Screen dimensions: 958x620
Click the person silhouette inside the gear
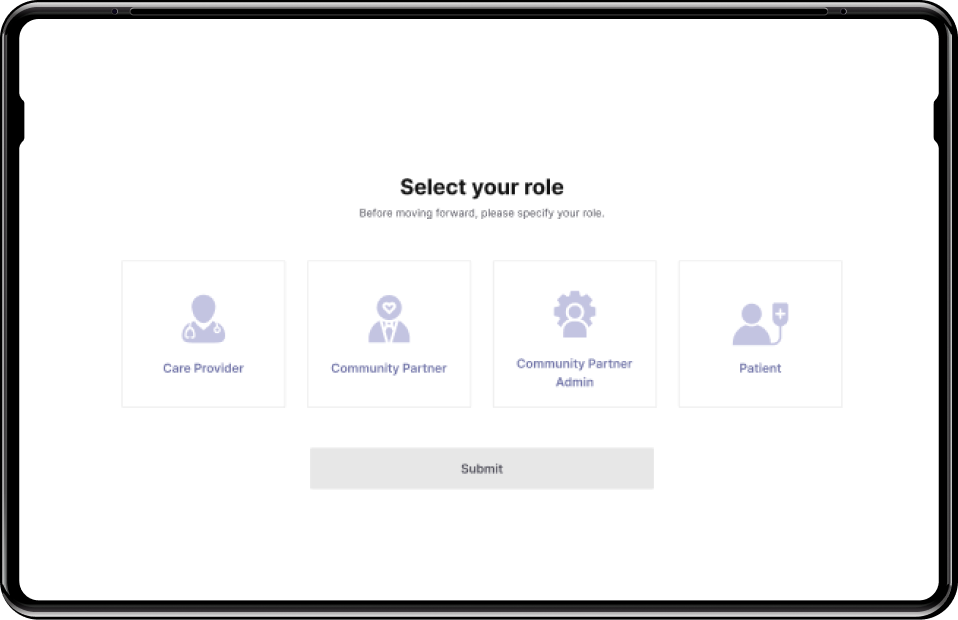tap(575, 318)
